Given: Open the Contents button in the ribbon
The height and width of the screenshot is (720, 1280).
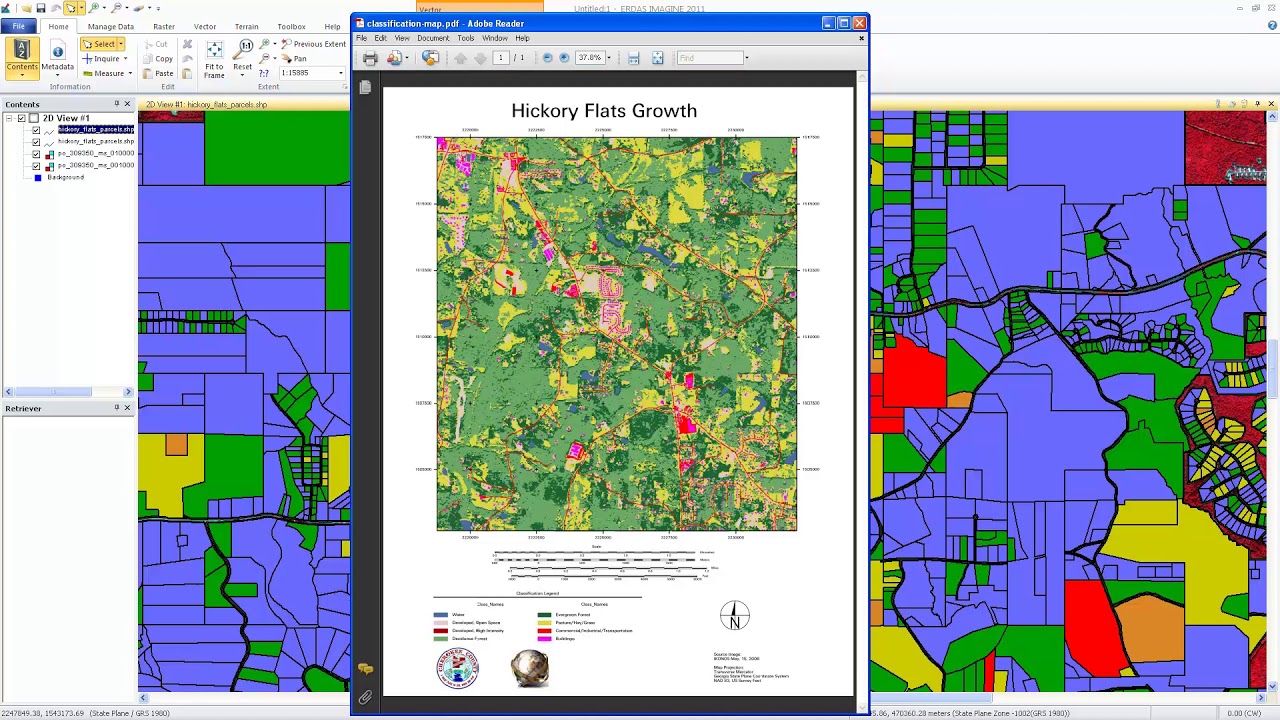Looking at the screenshot, I should (22, 59).
